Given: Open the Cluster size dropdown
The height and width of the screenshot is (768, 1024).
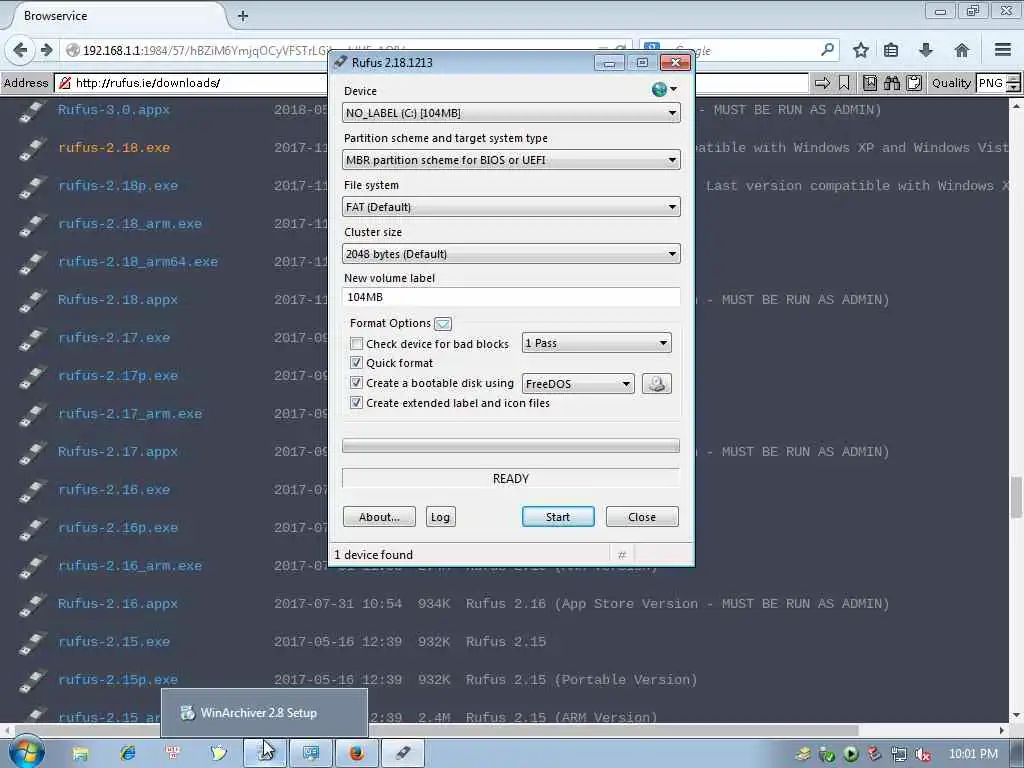Looking at the screenshot, I should (511, 254).
